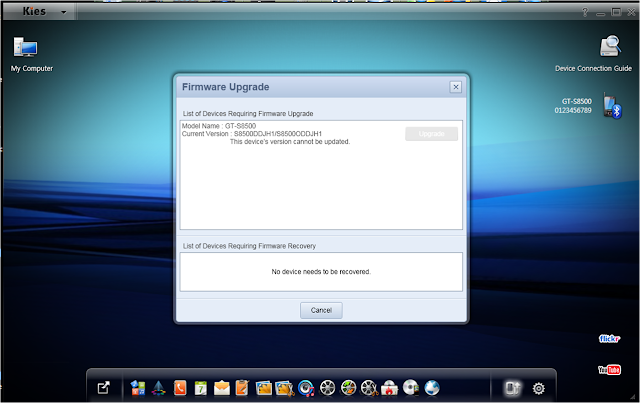Click the device number 0123456789 label

click(x=573, y=110)
